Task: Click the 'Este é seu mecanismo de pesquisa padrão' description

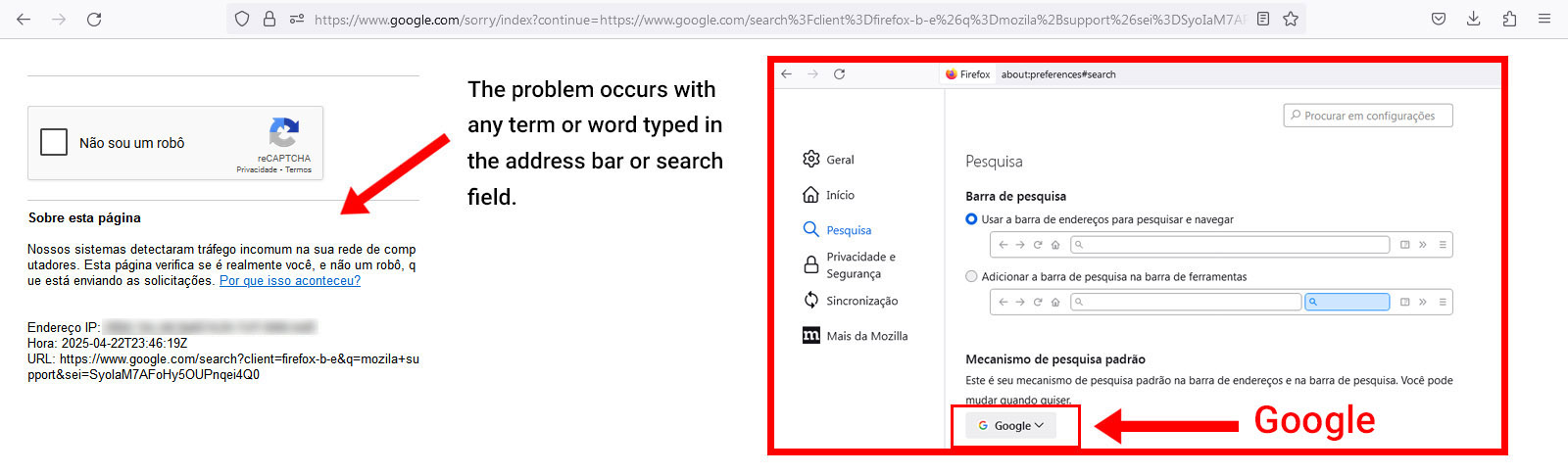Action: point(1209,390)
